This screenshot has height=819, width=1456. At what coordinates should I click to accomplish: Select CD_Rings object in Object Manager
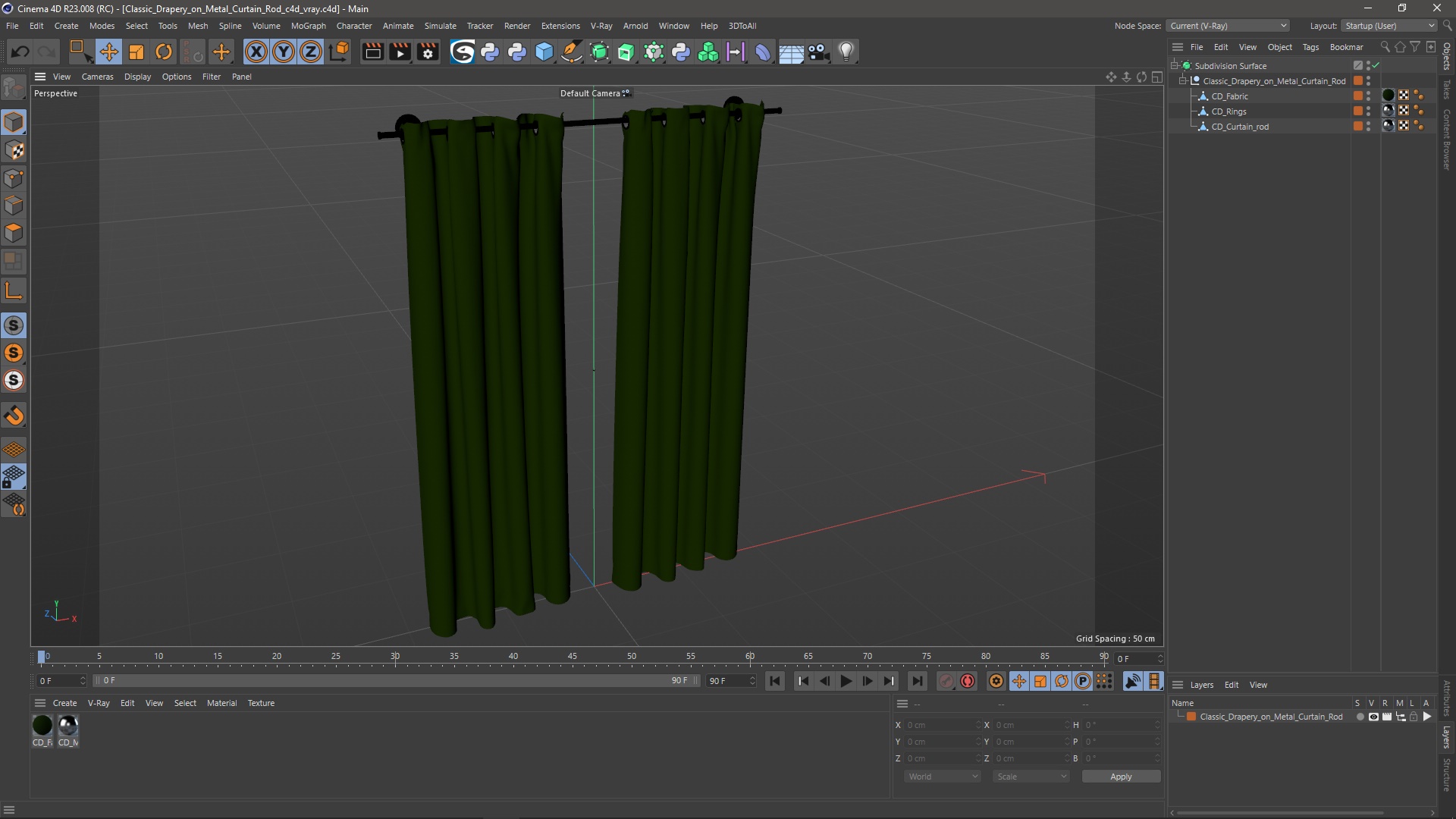click(x=1228, y=111)
